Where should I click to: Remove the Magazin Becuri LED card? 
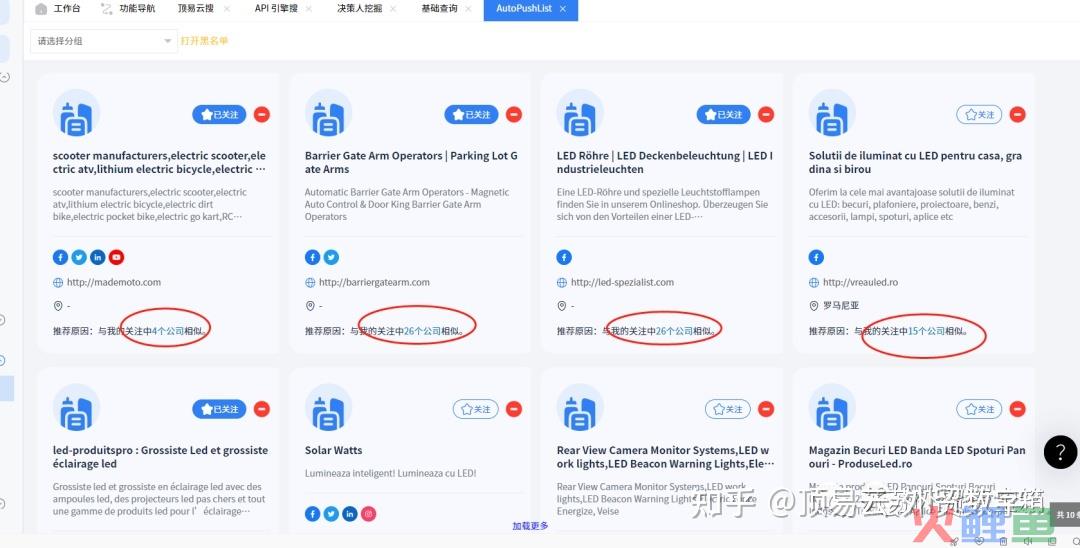click(x=1017, y=409)
